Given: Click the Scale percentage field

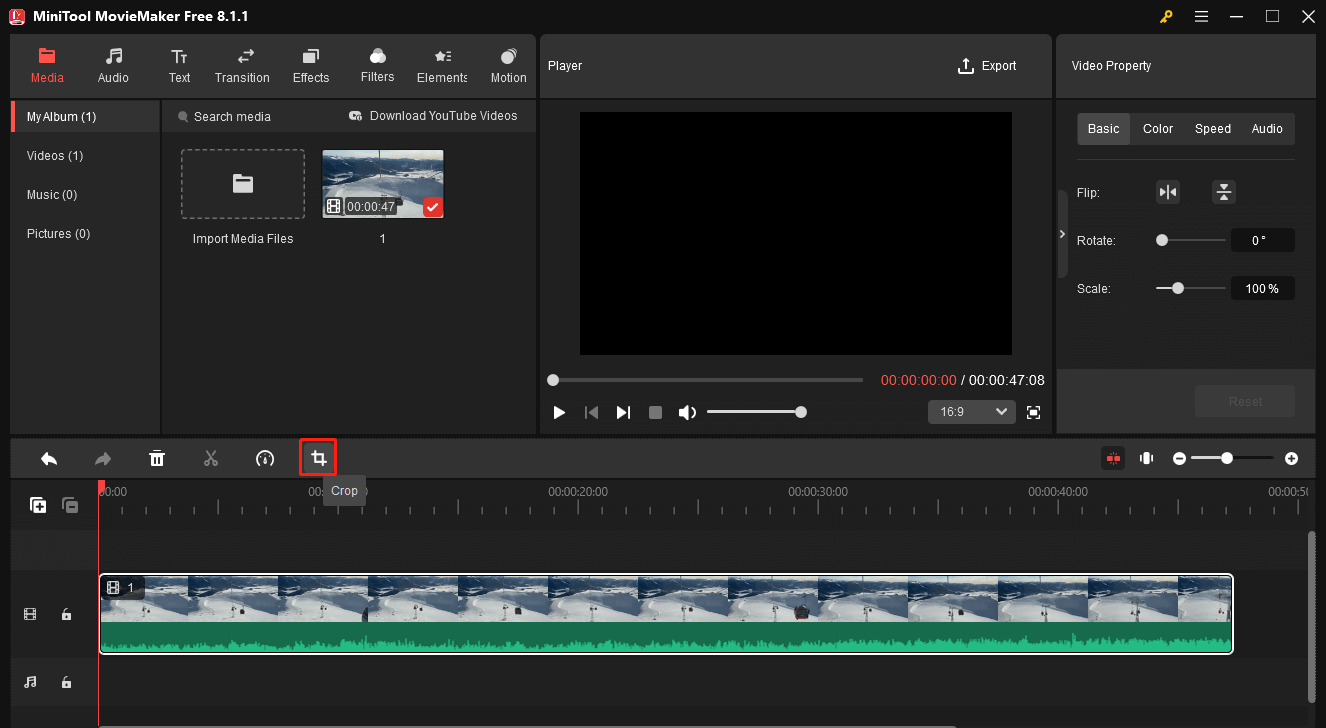Looking at the screenshot, I should pyautogui.click(x=1263, y=288).
